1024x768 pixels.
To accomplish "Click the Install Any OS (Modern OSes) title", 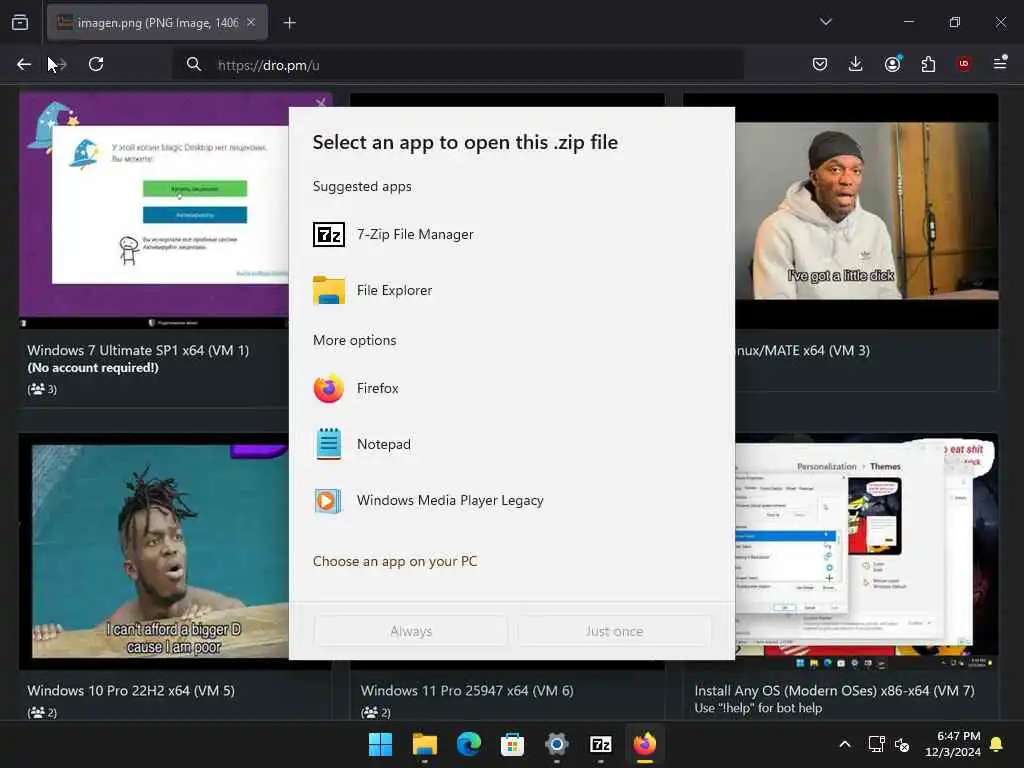I will (x=834, y=691).
